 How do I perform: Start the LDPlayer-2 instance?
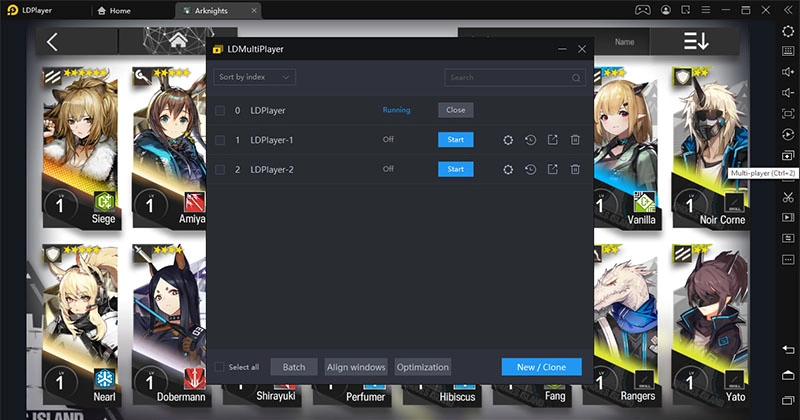[x=456, y=169]
